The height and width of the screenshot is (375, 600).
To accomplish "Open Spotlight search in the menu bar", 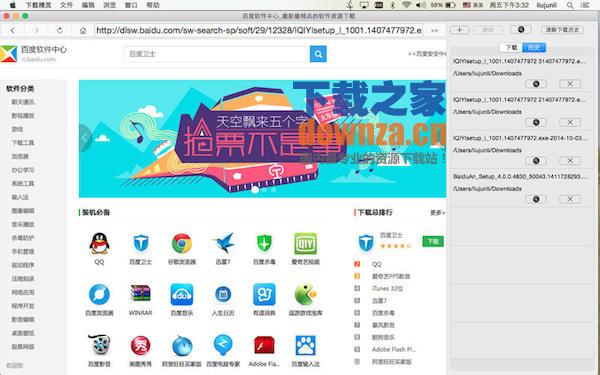I will tap(570, 5).
